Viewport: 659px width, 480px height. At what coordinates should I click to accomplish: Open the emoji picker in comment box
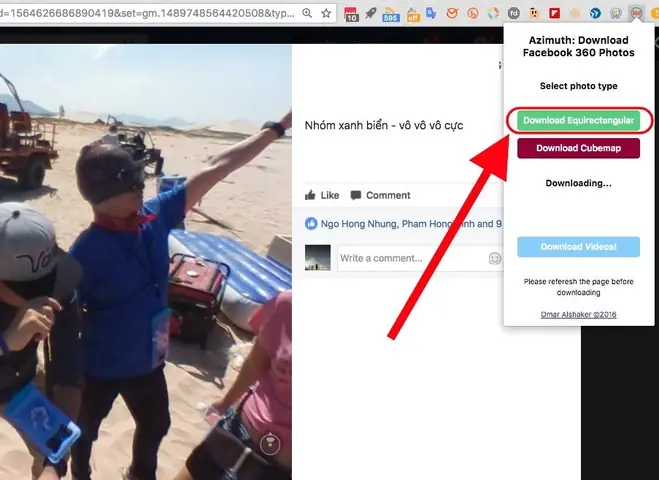point(495,258)
